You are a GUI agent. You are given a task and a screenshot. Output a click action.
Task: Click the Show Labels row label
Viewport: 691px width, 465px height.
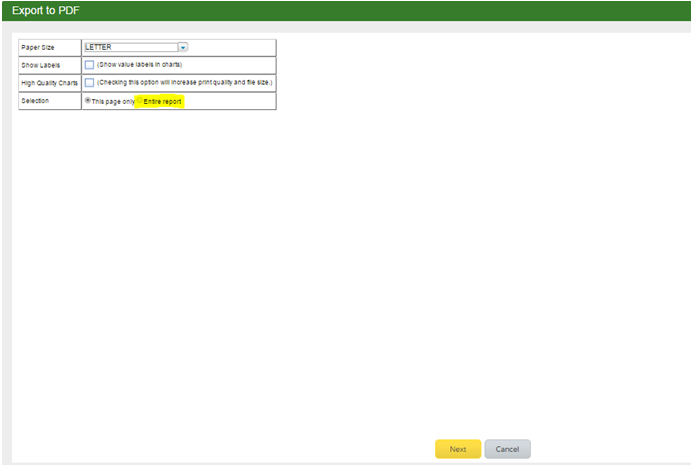click(41, 65)
